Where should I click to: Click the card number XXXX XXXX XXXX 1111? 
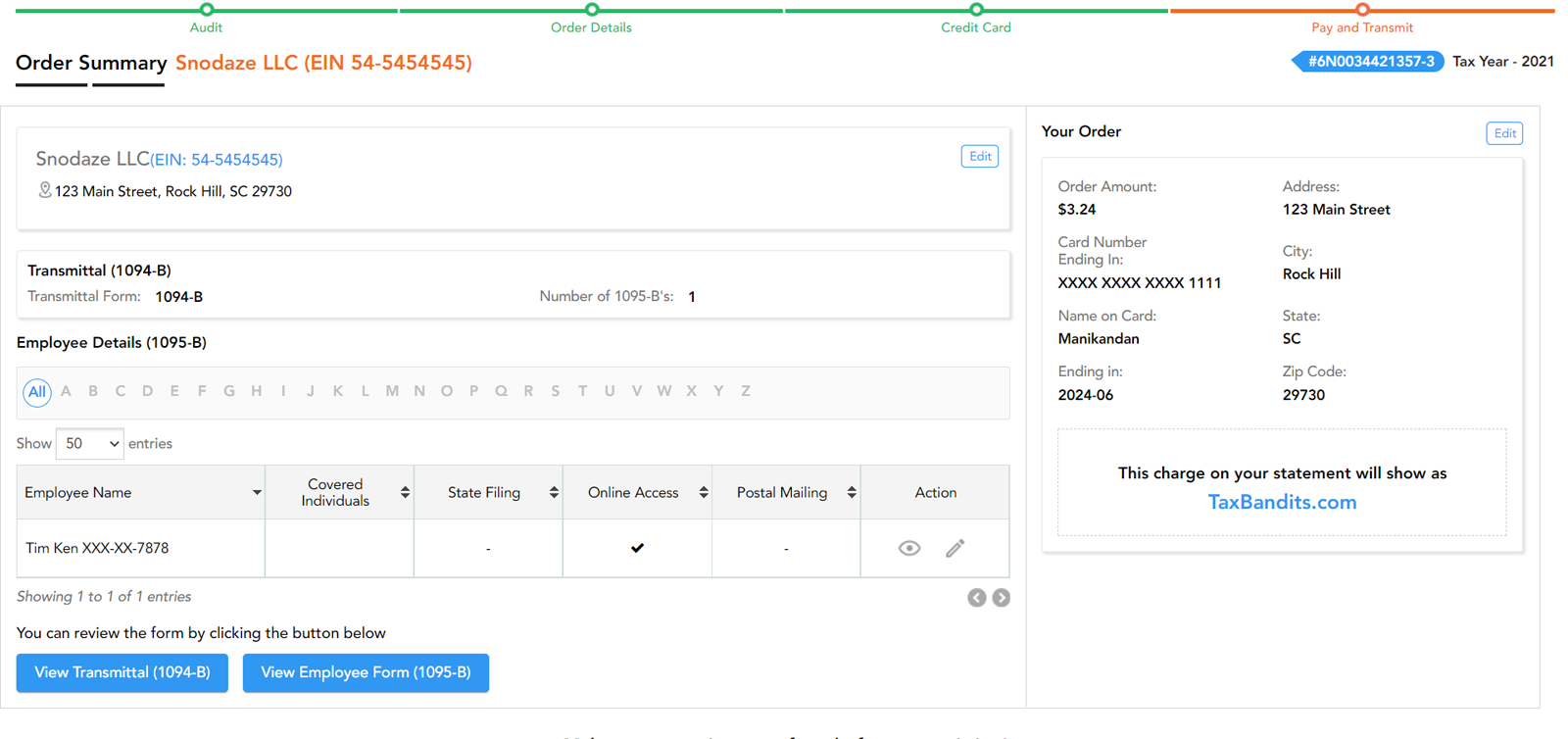[x=1140, y=283]
